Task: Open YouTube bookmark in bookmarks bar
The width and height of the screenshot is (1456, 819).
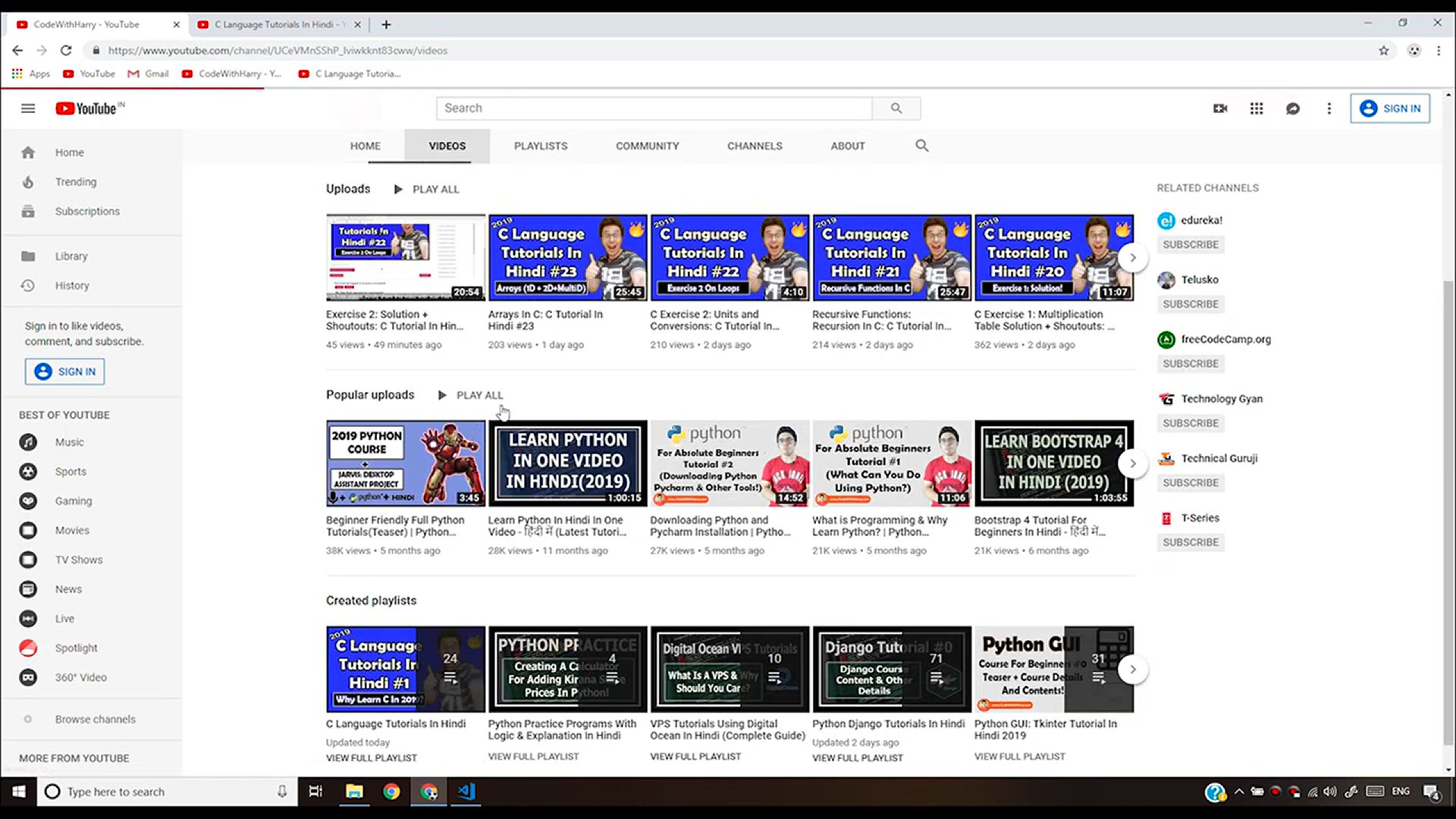Action: pyautogui.click(x=89, y=74)
